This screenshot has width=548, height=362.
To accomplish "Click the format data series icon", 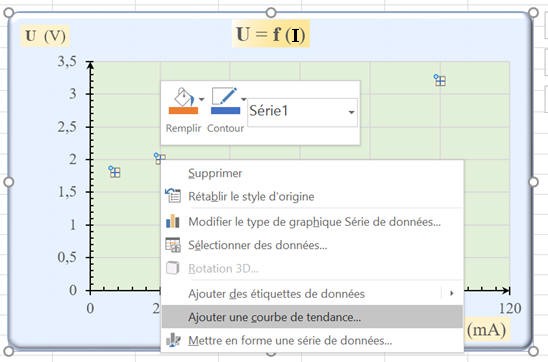I will pos(173,340).
